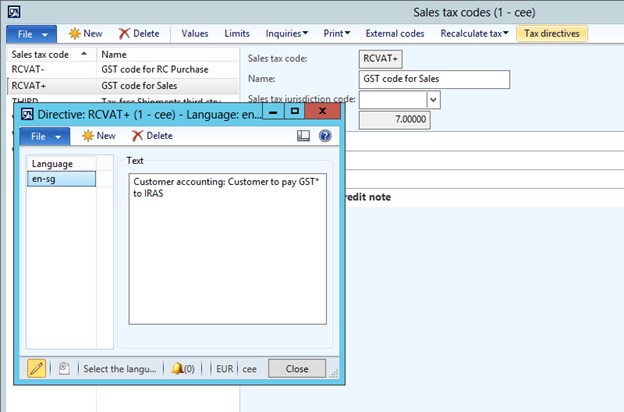The width and height of the screenshot is (624, 412).
Task: Open External codes menu item
Action: click(x=395, y=33)
